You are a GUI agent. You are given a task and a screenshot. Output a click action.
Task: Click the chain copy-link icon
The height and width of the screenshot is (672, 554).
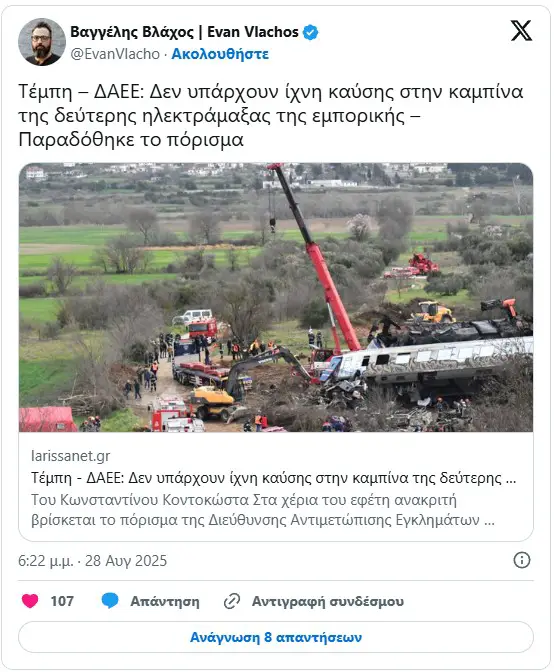(x=232, y=601)
